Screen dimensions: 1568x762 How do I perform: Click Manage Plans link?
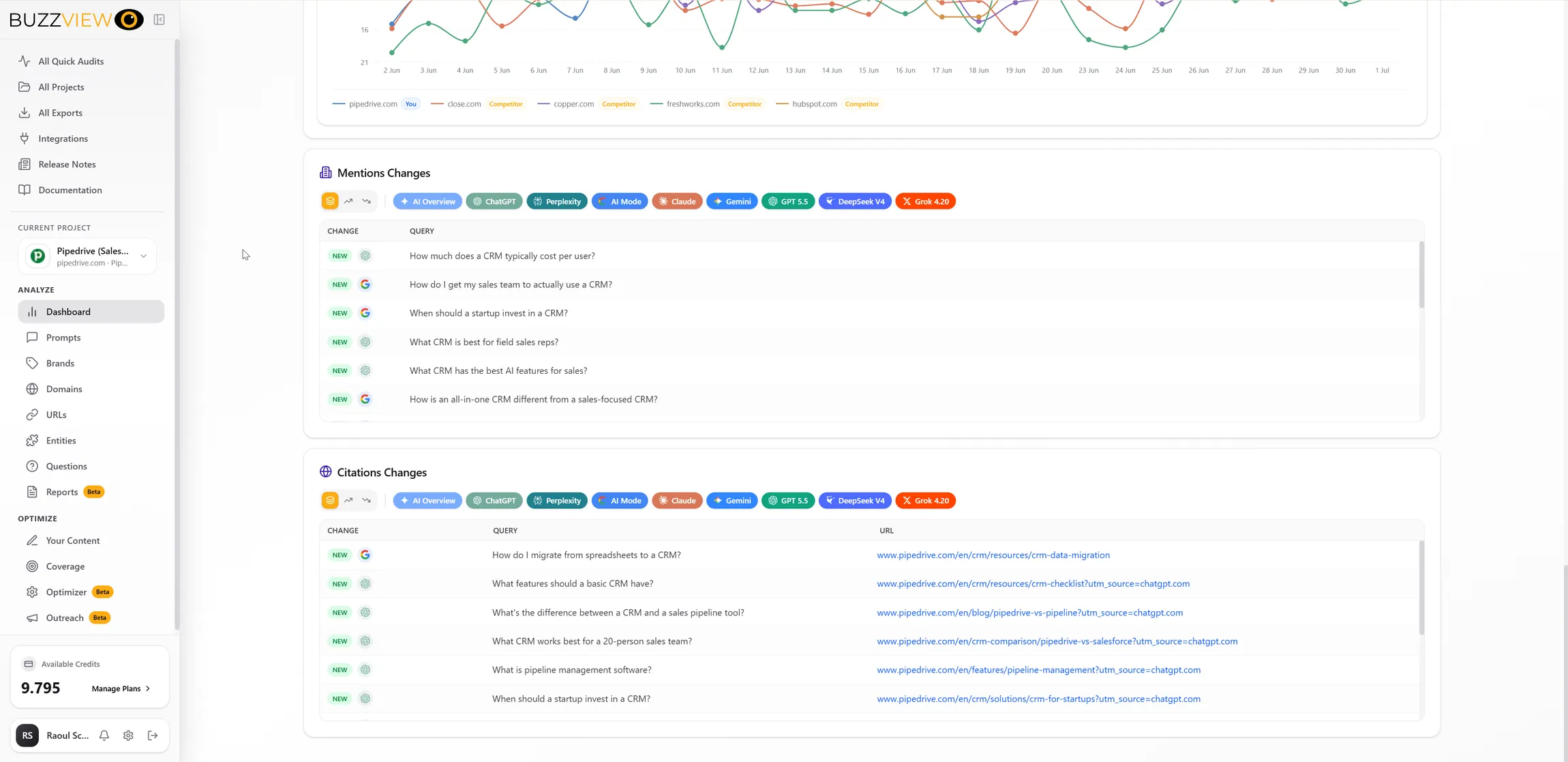click(121, 688)
